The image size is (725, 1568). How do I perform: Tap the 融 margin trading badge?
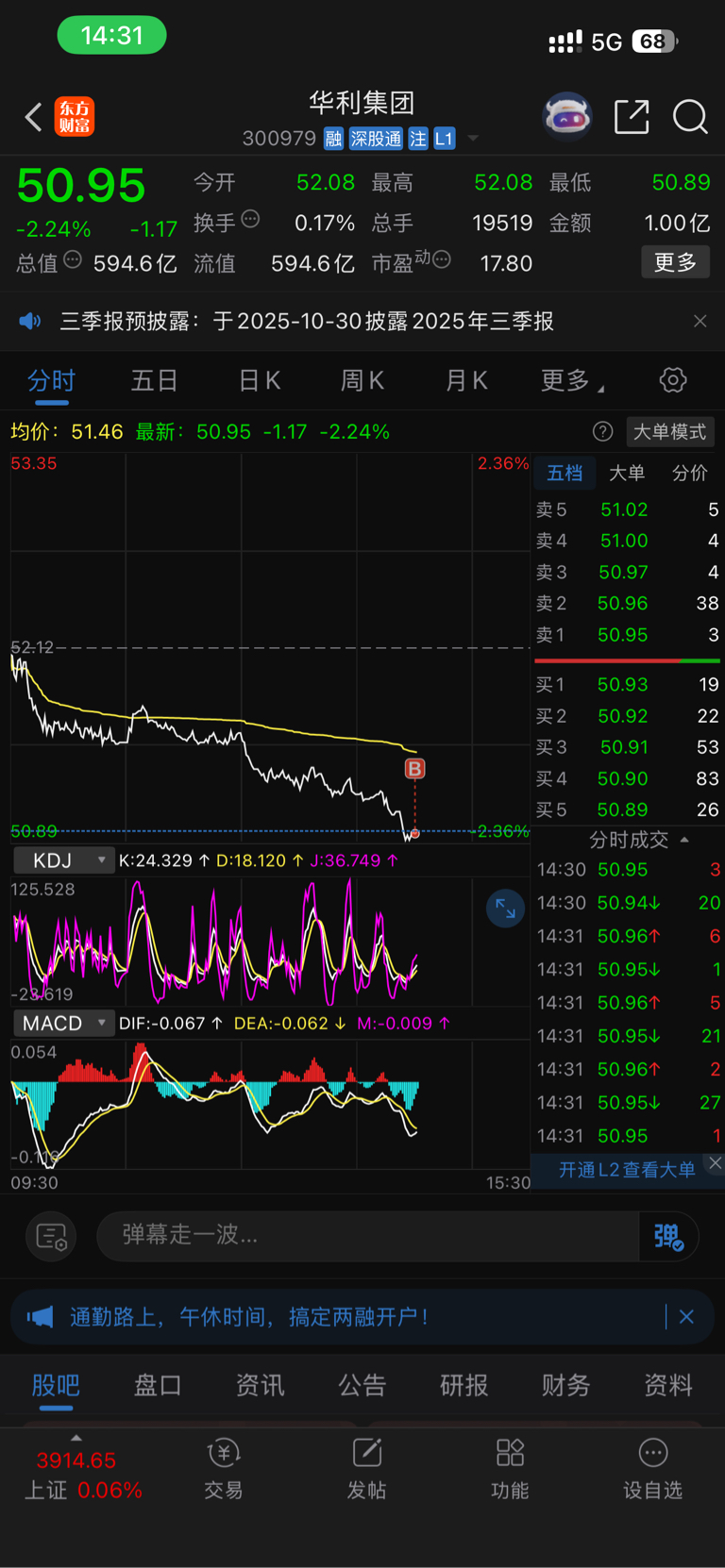(x=333, y=139)
